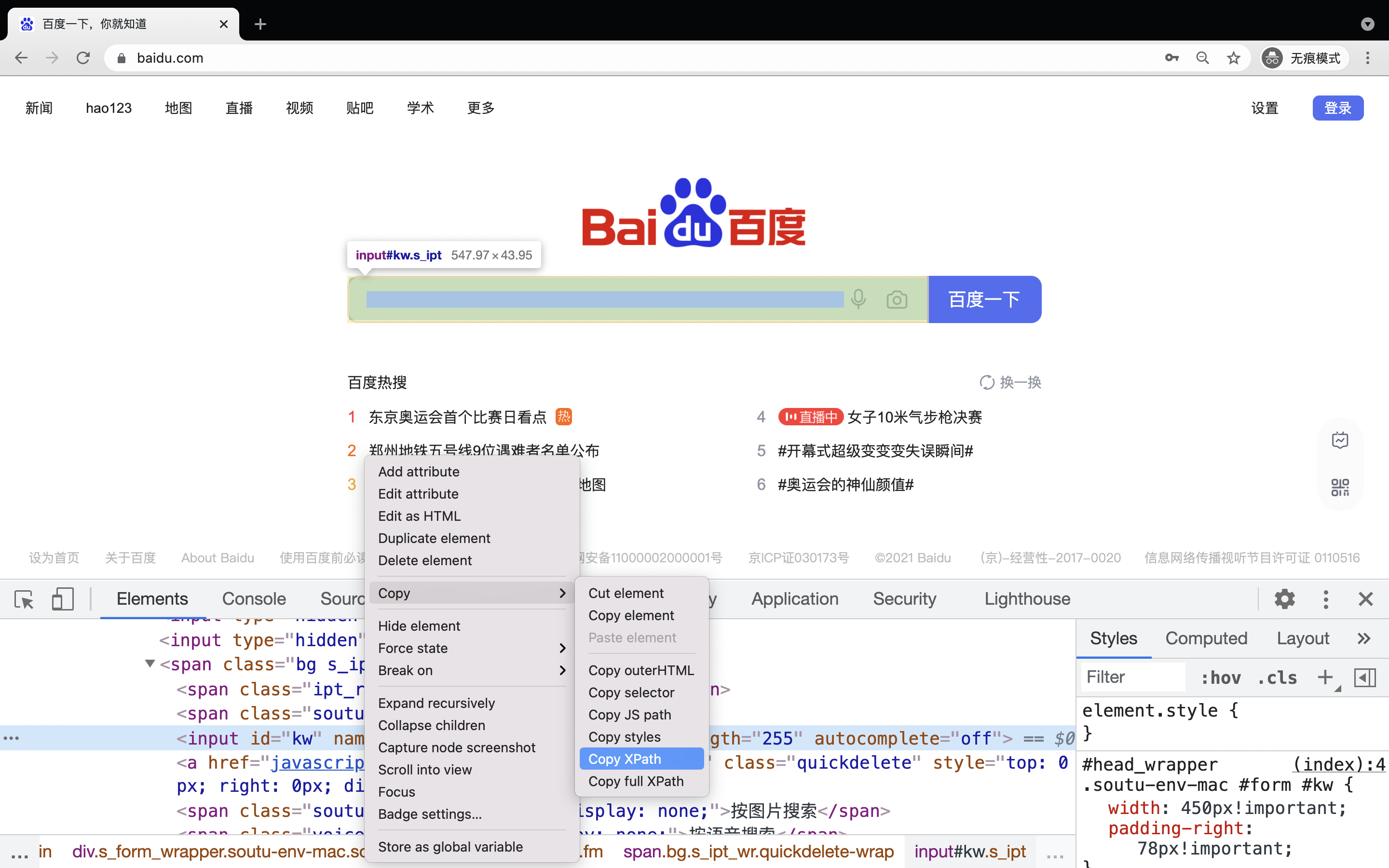
Task: Click the 登录 login button
Action: coord(1338,108)
